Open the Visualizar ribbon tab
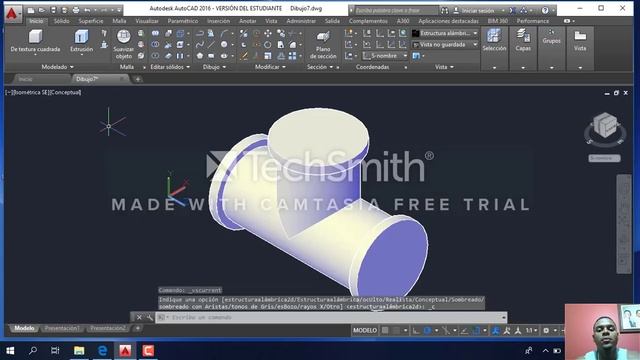This screenshot has height=360, width=640. (x=147, y=21)
